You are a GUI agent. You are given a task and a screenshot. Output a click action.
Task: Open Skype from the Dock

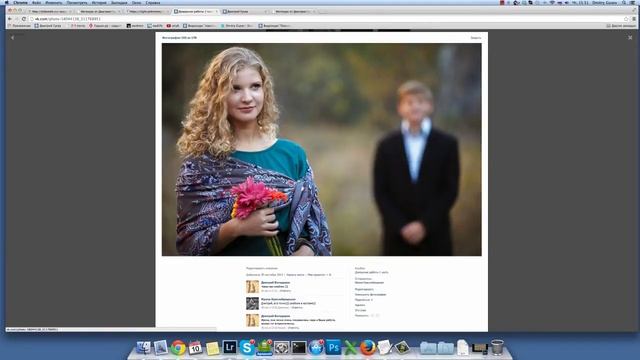[247, 347]
